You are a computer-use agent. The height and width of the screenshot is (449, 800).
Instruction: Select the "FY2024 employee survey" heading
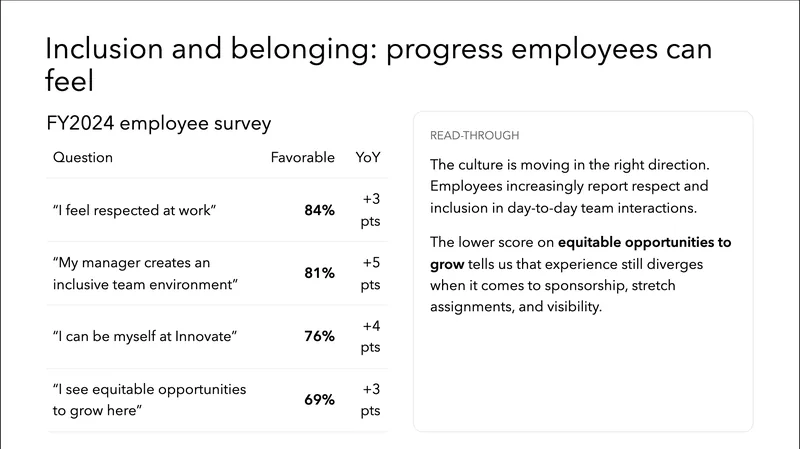coord(159,124)
